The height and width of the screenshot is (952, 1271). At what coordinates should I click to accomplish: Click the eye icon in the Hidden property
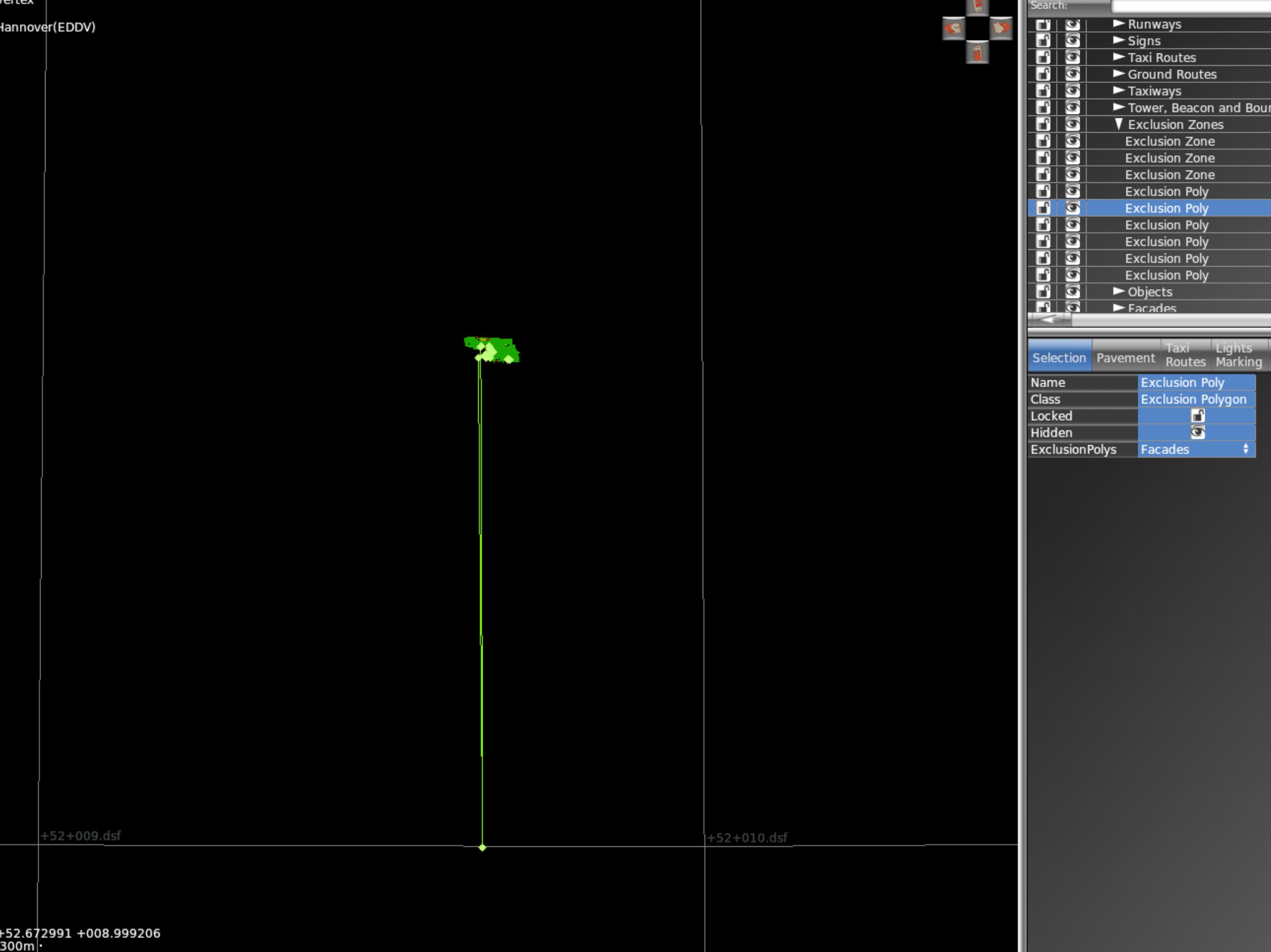pyautogui.click(x=1197, y=432)
